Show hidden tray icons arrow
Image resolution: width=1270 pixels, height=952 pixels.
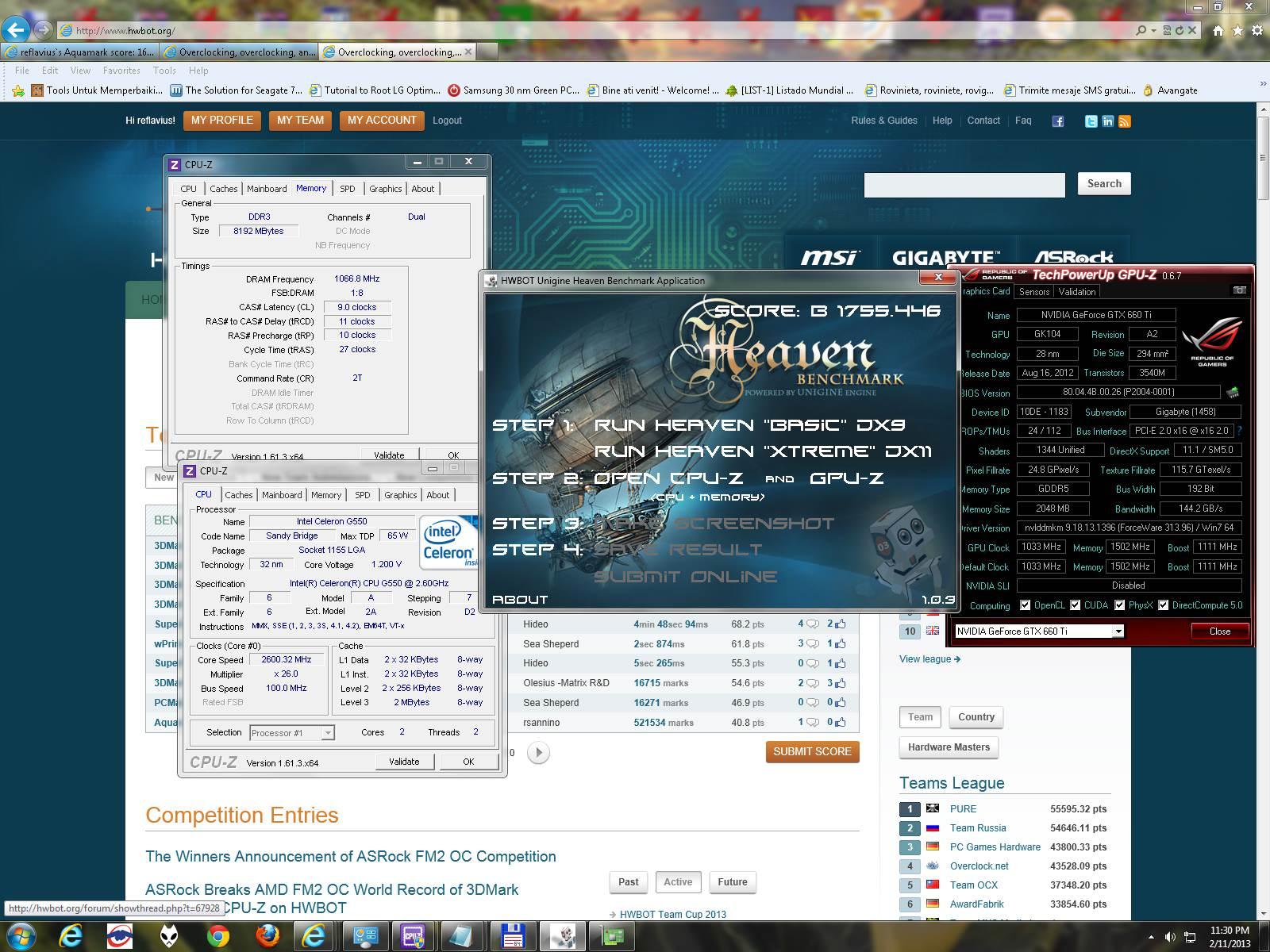click(x=1152, y=937)
